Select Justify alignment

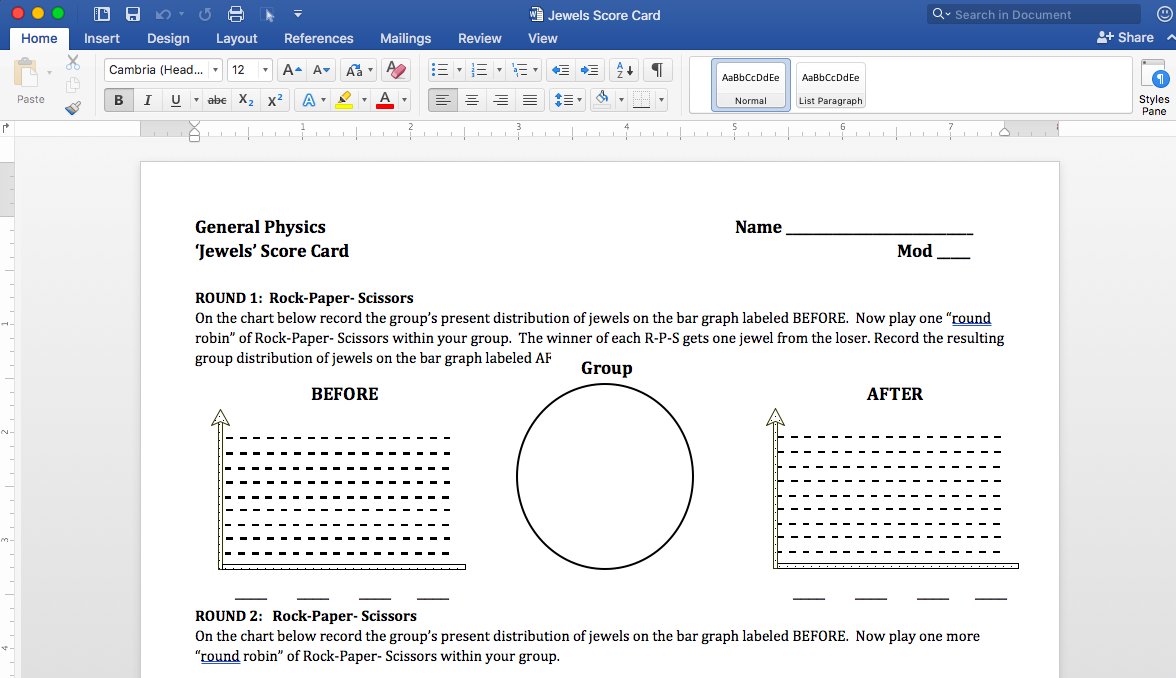tap(530, 100)
